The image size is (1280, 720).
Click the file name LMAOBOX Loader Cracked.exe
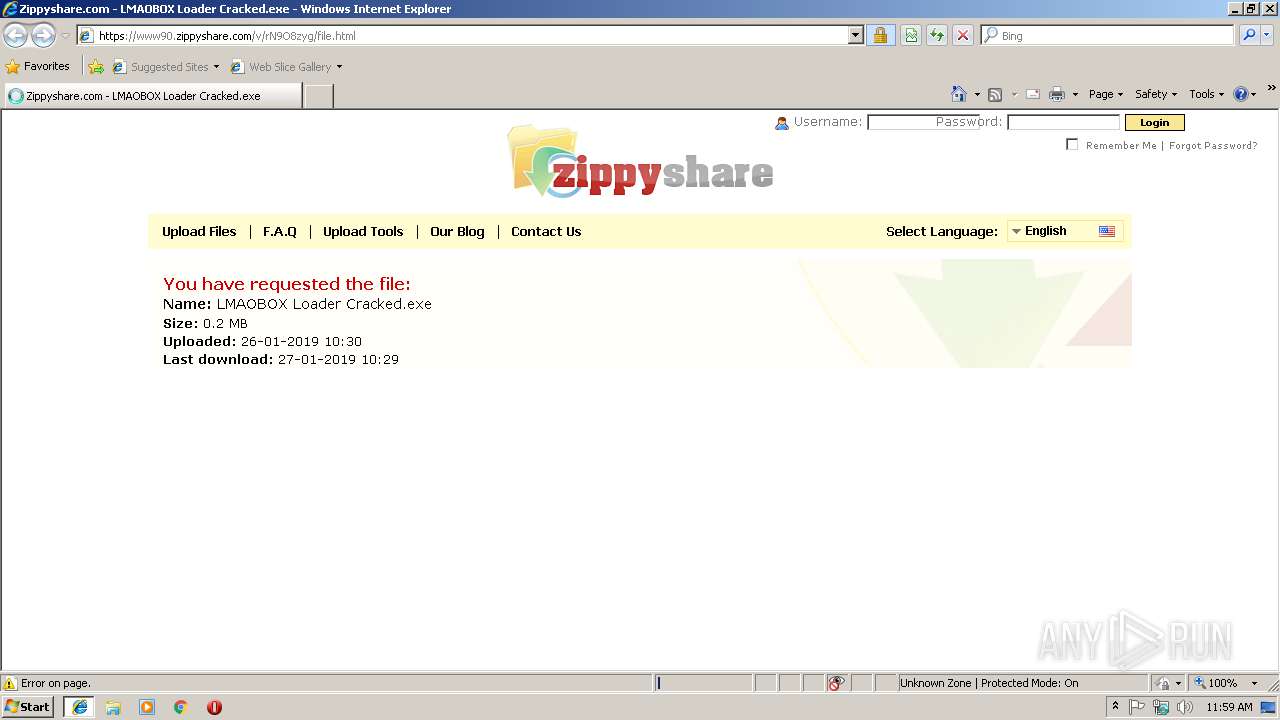click(324, 304)
